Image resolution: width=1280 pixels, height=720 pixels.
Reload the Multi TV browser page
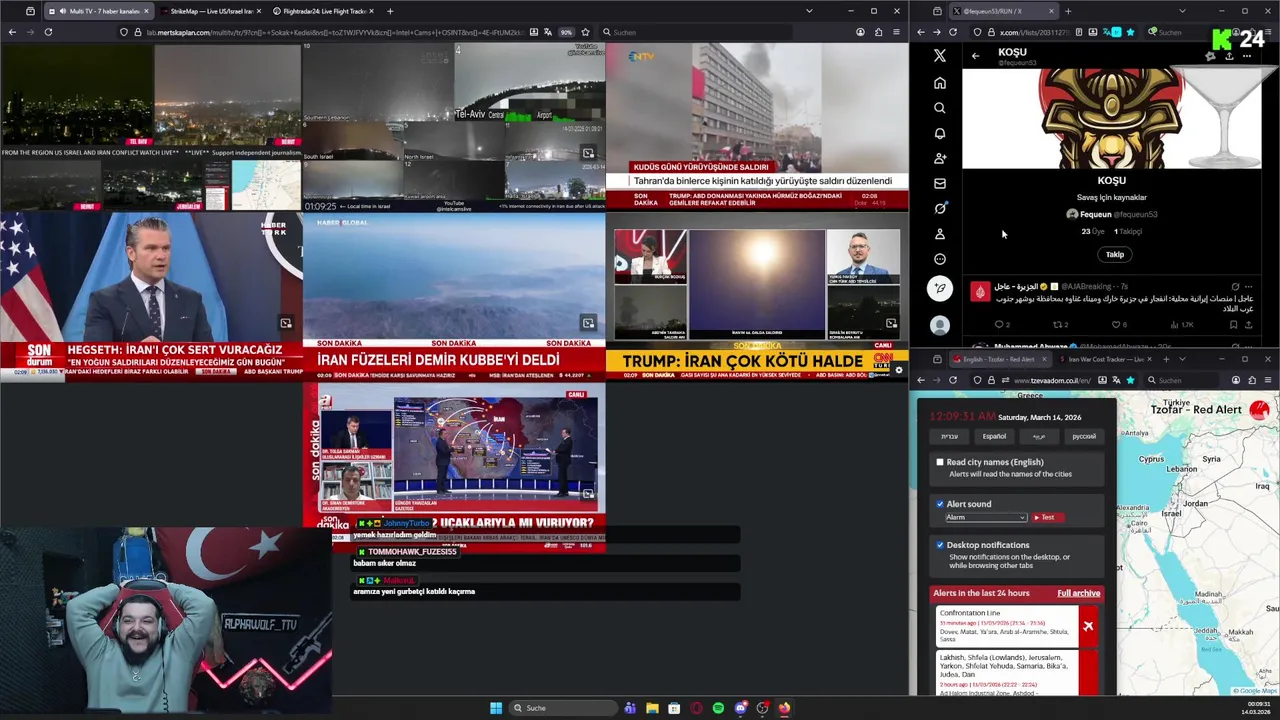click(x=48, y=32)
